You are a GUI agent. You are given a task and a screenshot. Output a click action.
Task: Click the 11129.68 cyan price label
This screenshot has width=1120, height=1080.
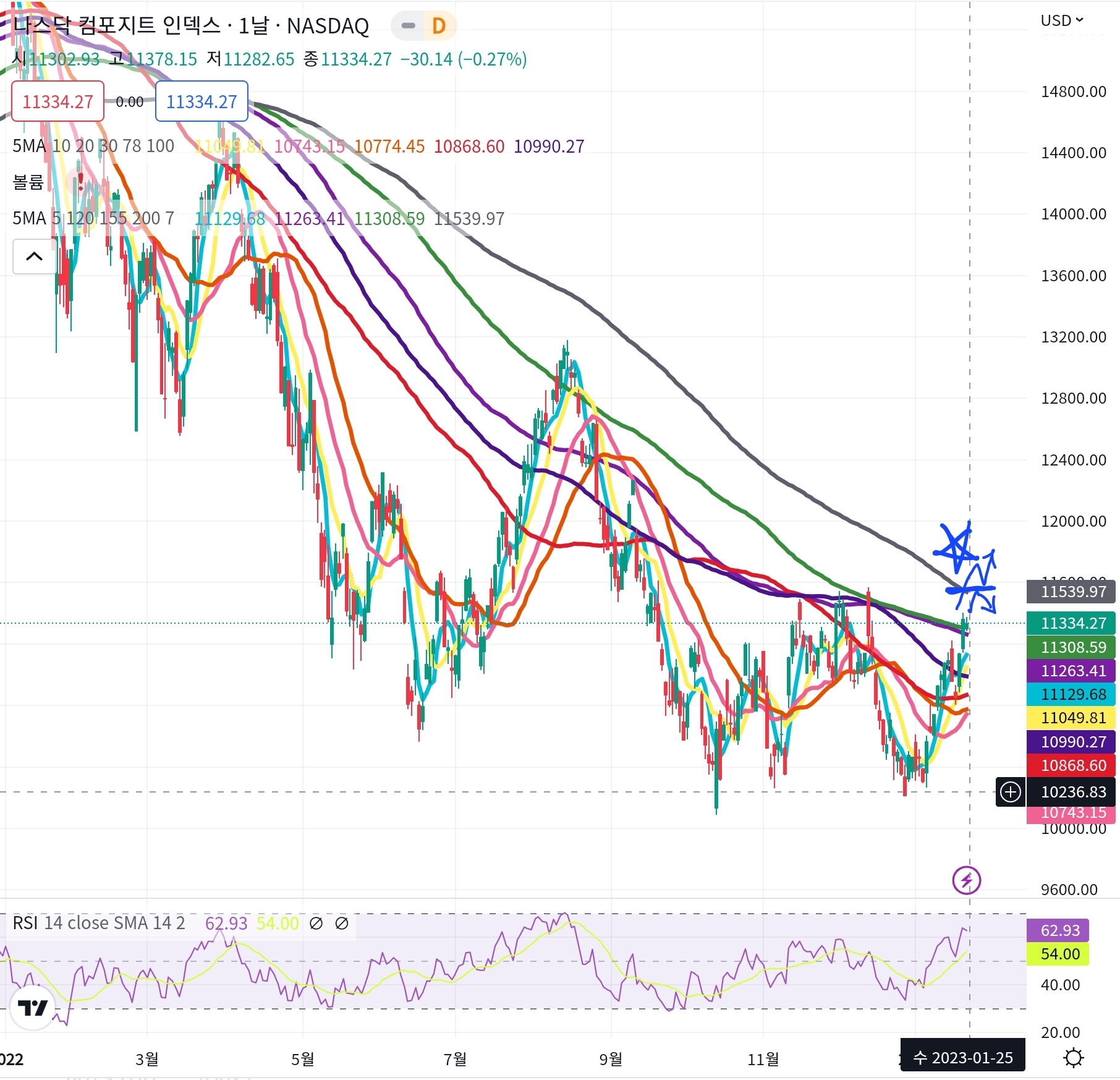[x=1071, y=694]
